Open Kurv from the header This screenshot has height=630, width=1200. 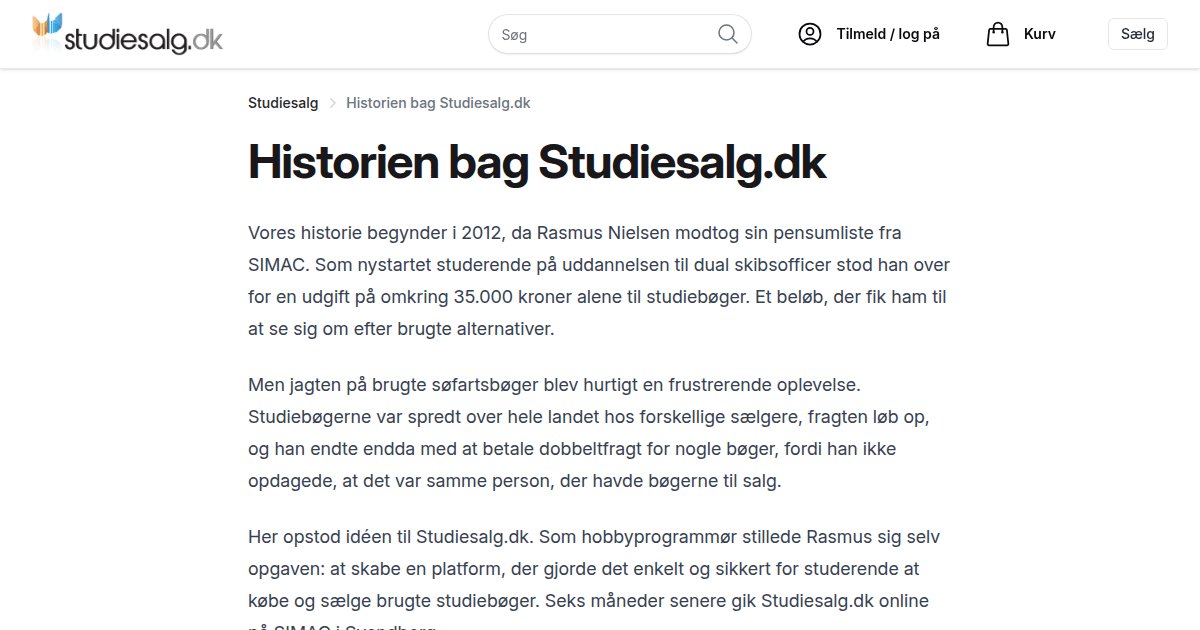pos(1039,34)
